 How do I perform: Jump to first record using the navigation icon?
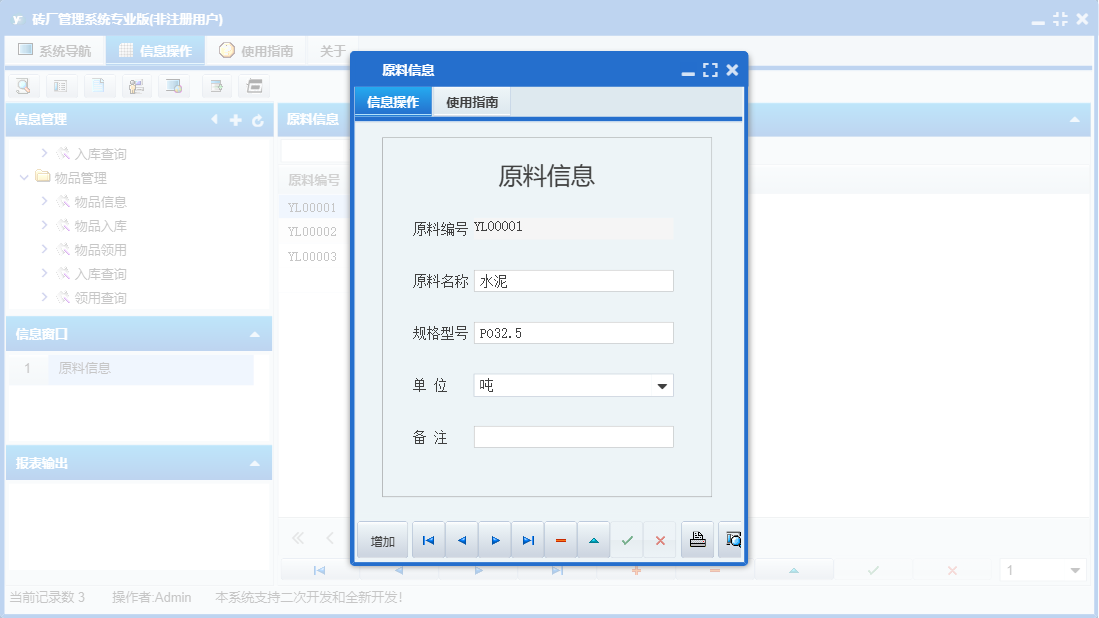[x=428, y=539]
